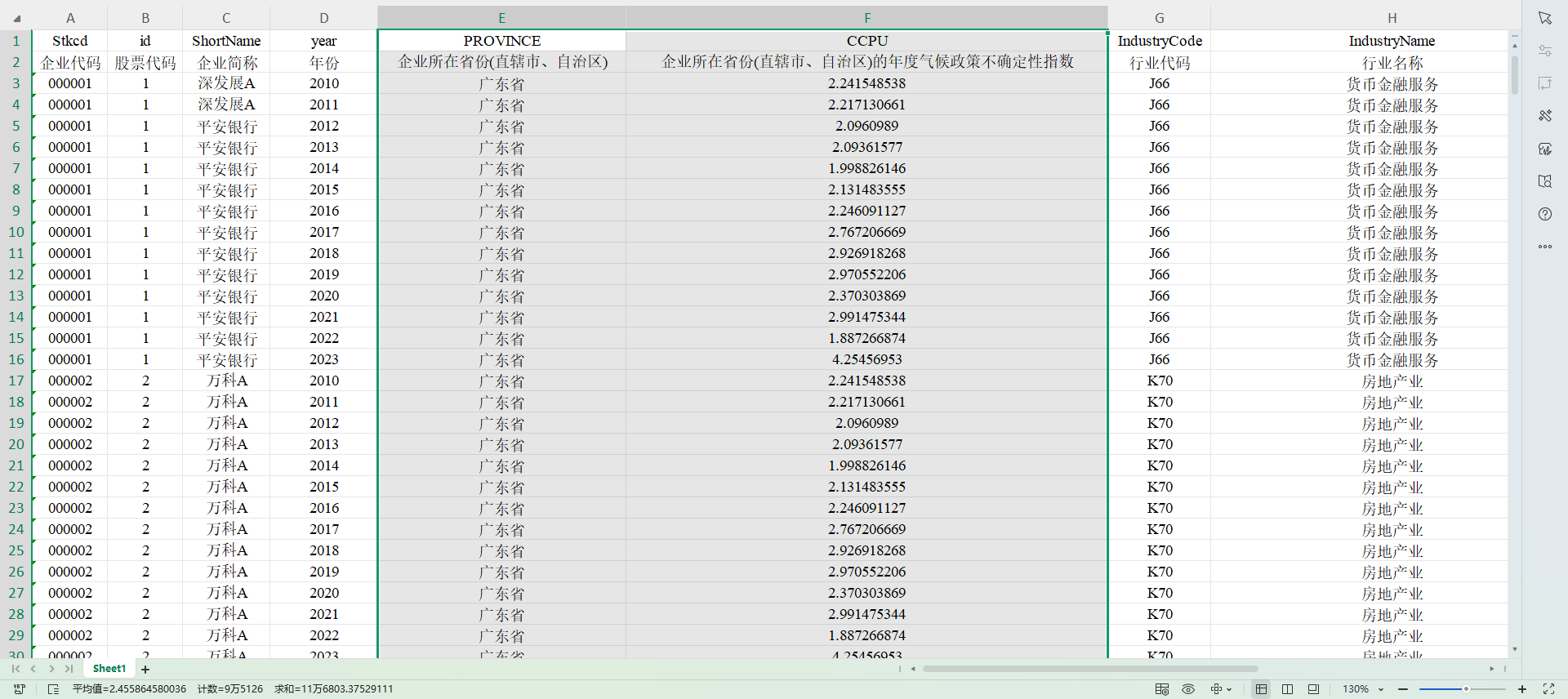Click the map search icon in sidebar
Viewport: 1568px width, 699px height.
1544,181
